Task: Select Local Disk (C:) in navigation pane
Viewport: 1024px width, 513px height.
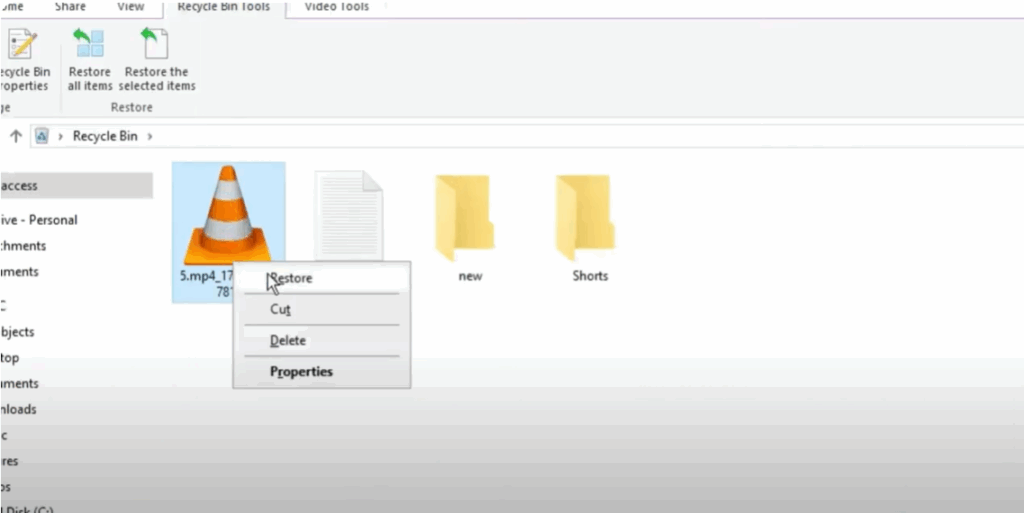Action: tap(27, 509)
